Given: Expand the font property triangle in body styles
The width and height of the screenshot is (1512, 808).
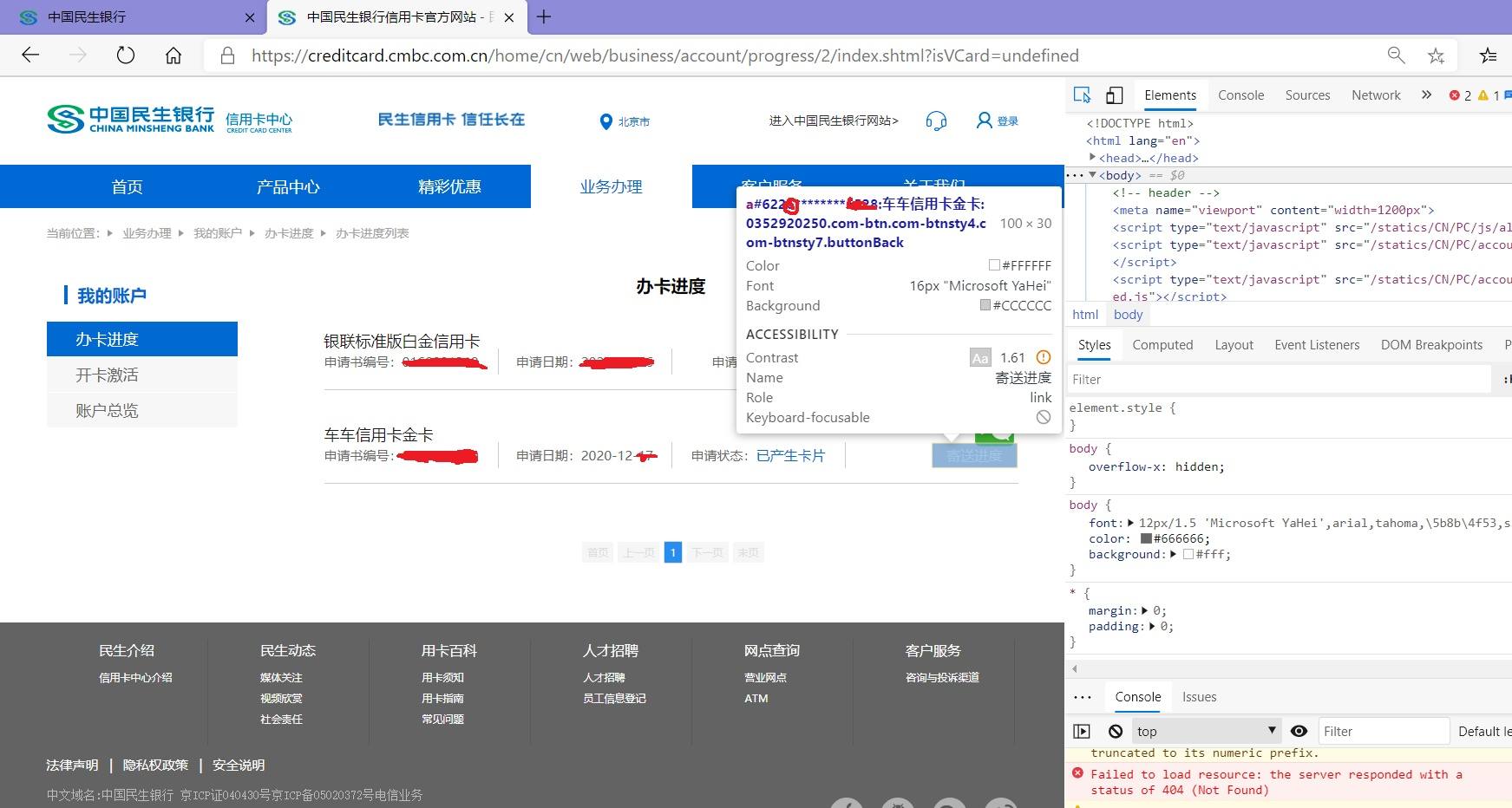Looking at the screenshot, I should (1130, 523).
